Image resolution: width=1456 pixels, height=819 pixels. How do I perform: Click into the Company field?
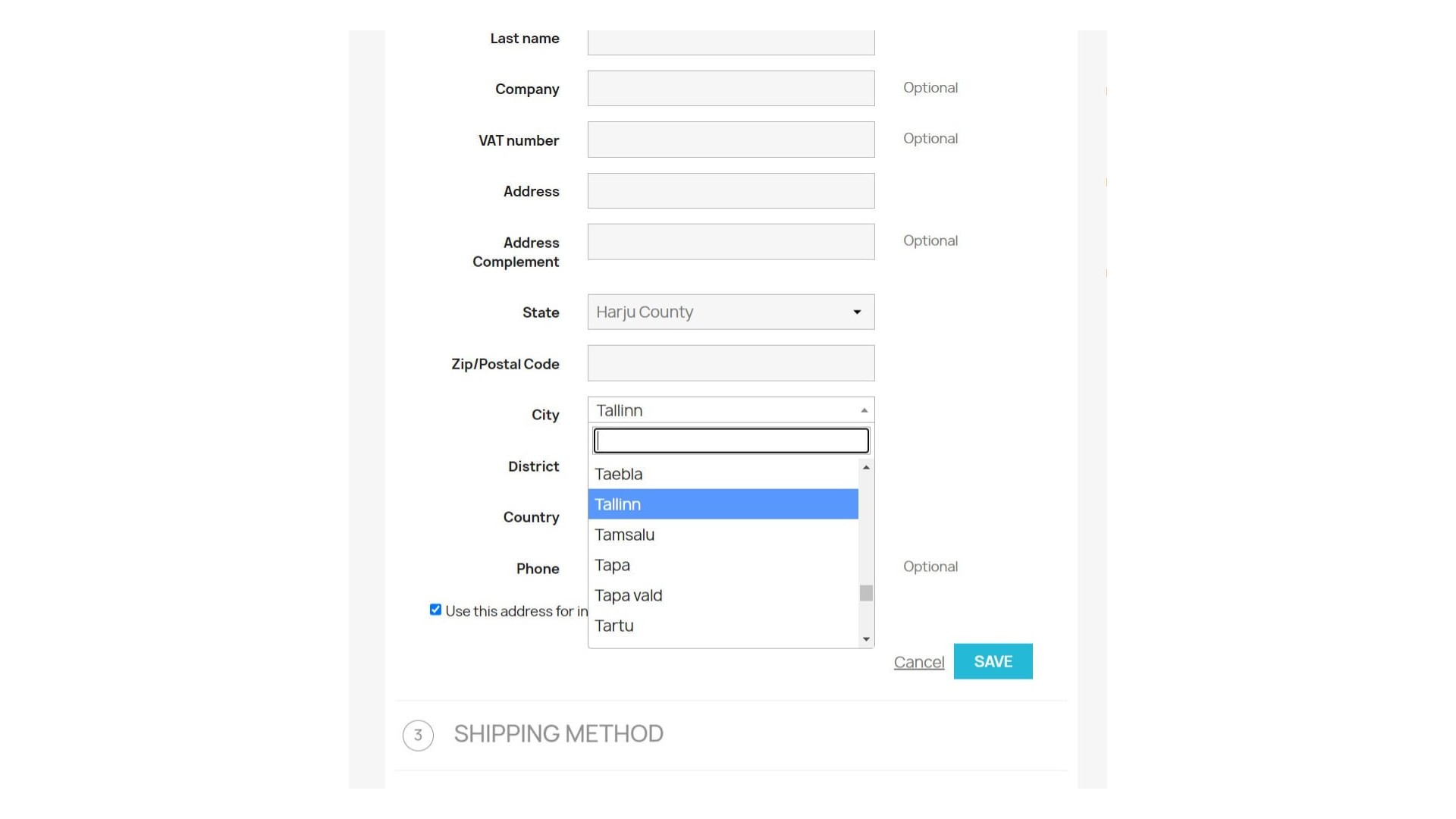pyautogui.click(x=730, y=89)
